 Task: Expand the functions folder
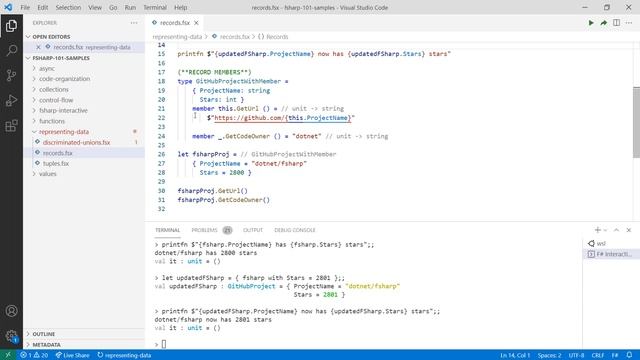point(52,121)
